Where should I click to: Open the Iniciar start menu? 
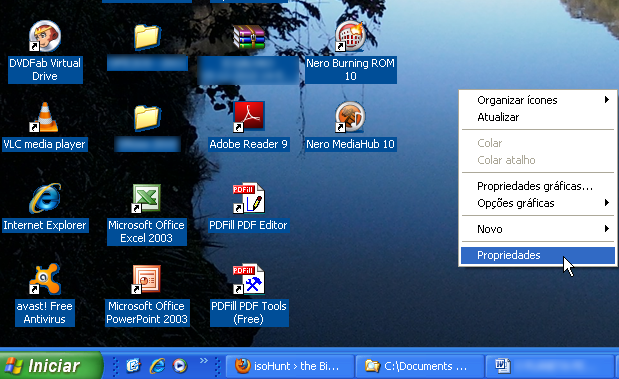coord(51,365)
